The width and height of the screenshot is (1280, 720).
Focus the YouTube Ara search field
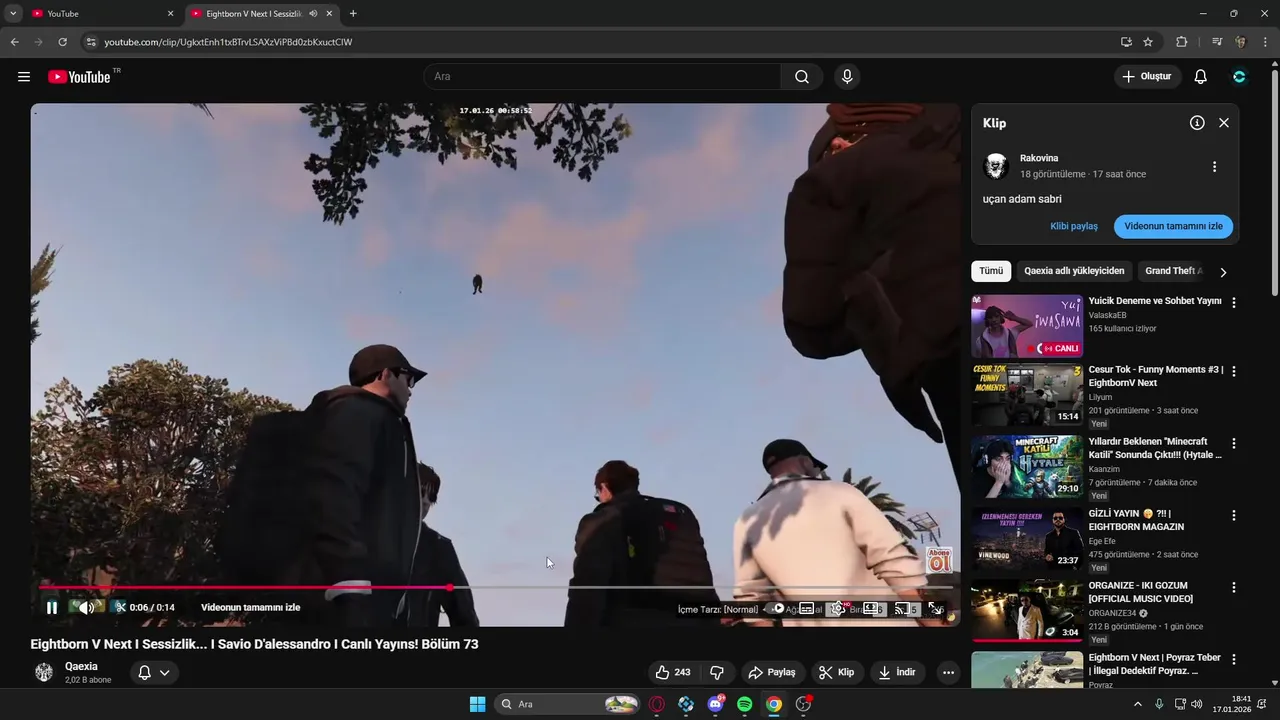click(602, 77)
